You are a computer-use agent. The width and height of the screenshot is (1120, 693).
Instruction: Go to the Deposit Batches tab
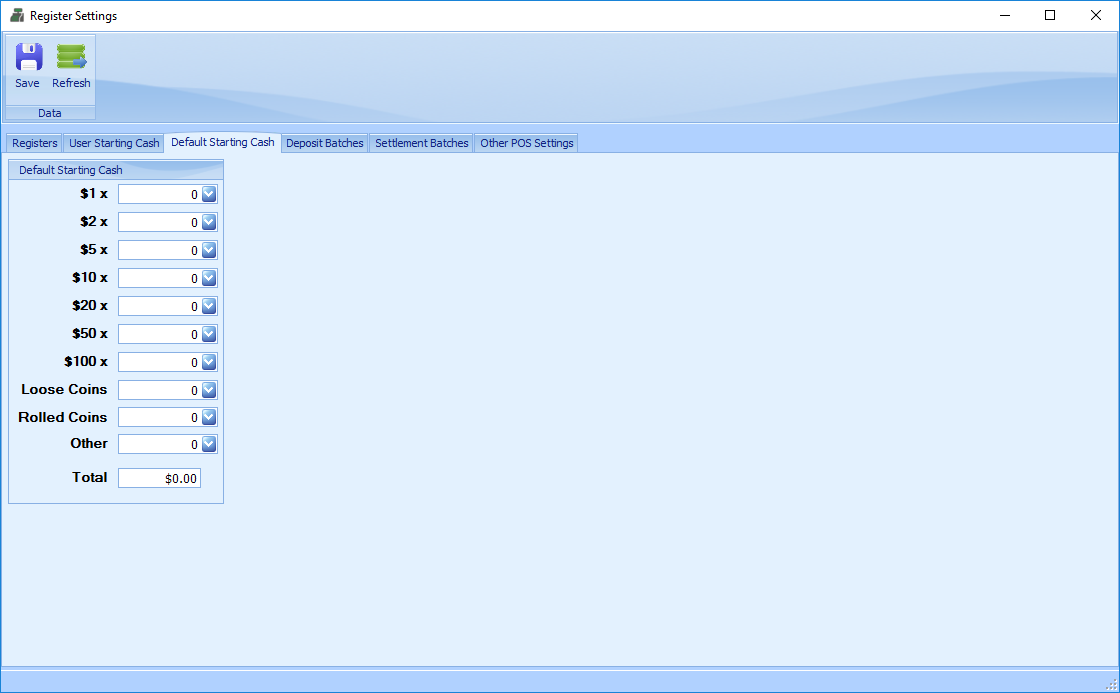pos(325,143)
